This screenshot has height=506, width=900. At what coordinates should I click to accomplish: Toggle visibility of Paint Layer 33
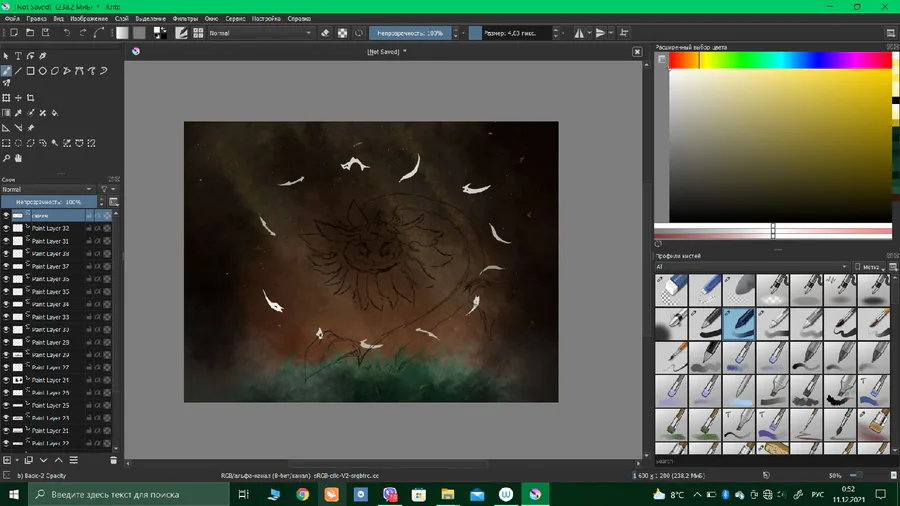pos(6,317)
